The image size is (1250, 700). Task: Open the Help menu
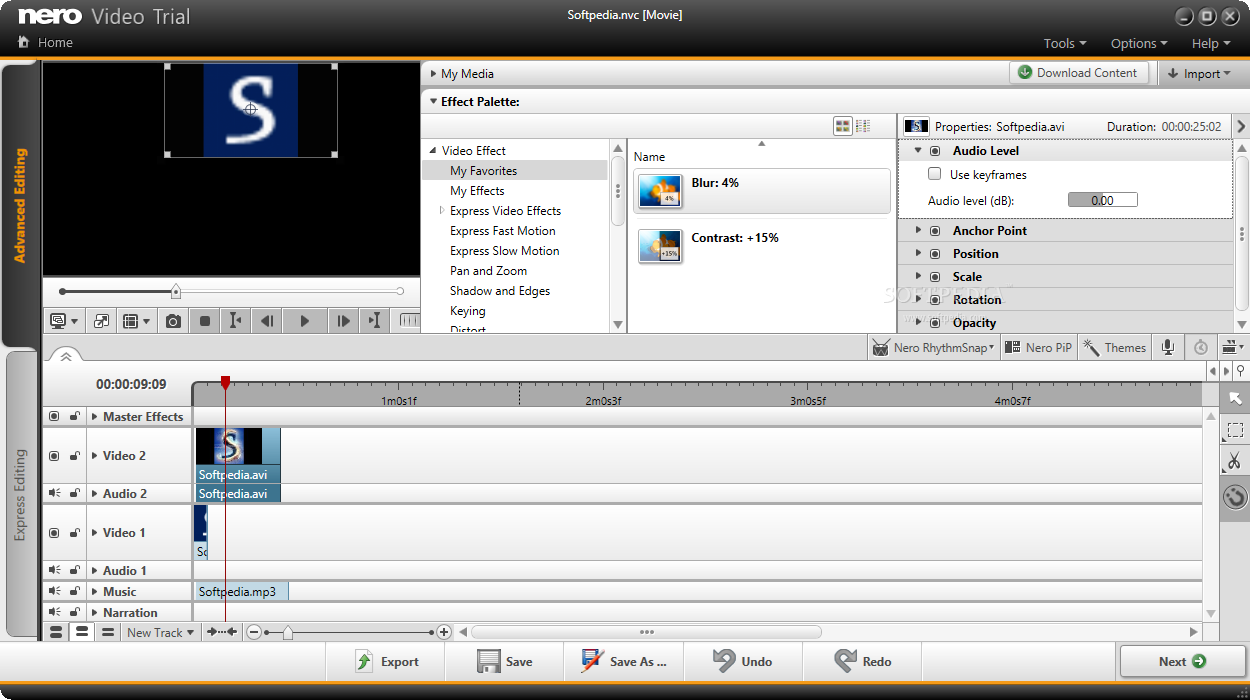pos(1211,43)
